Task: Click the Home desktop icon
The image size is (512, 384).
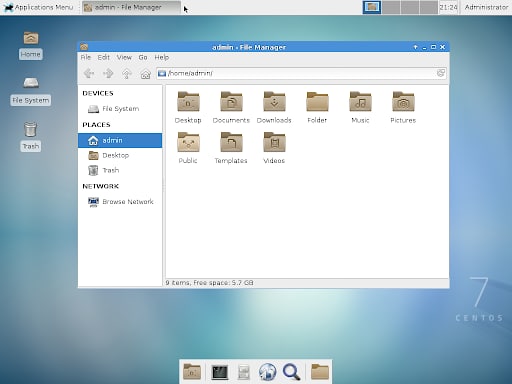Action: coord(31,45)
